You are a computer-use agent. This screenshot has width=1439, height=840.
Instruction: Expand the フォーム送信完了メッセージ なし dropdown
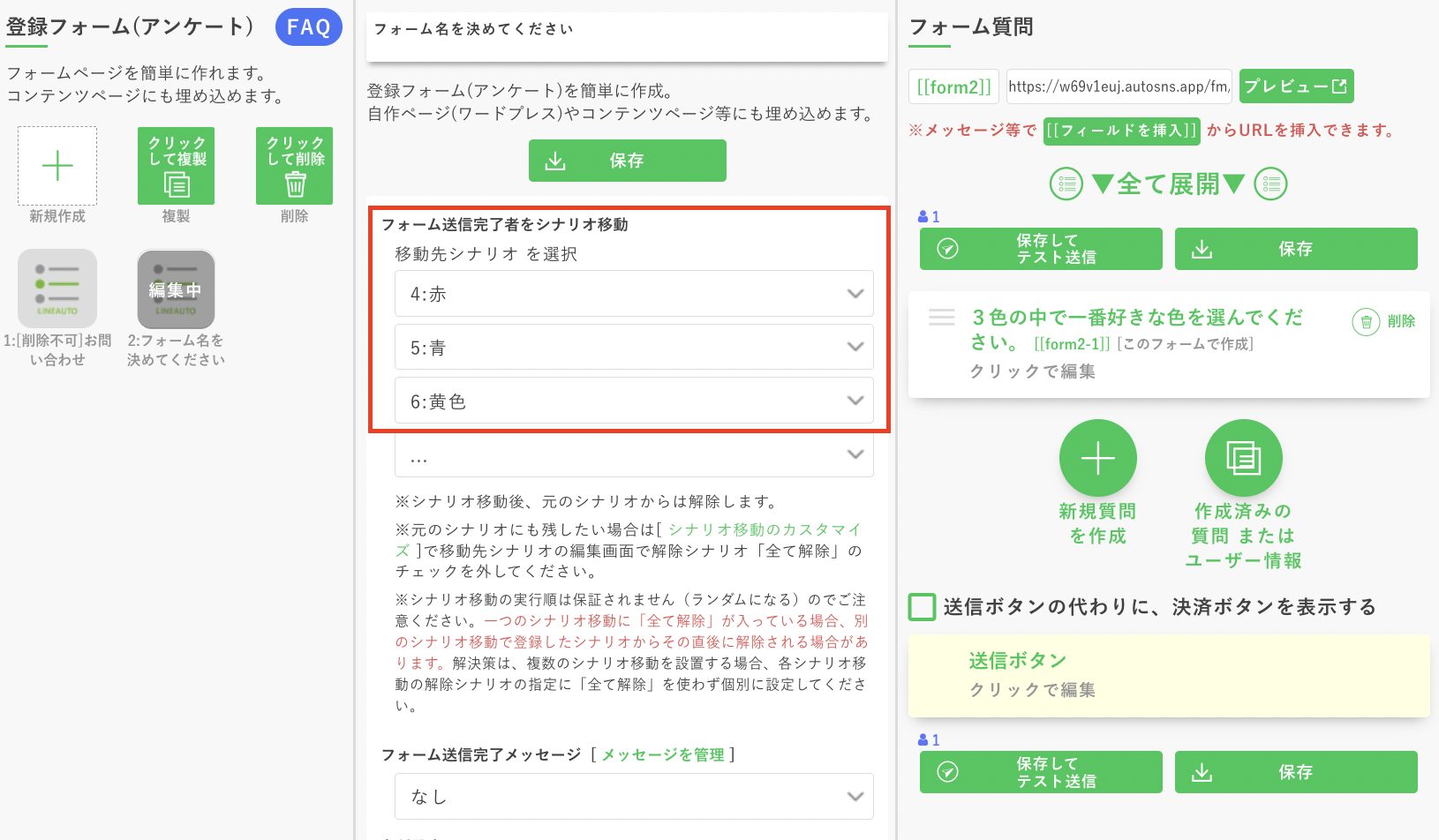(x=633, y=796)
